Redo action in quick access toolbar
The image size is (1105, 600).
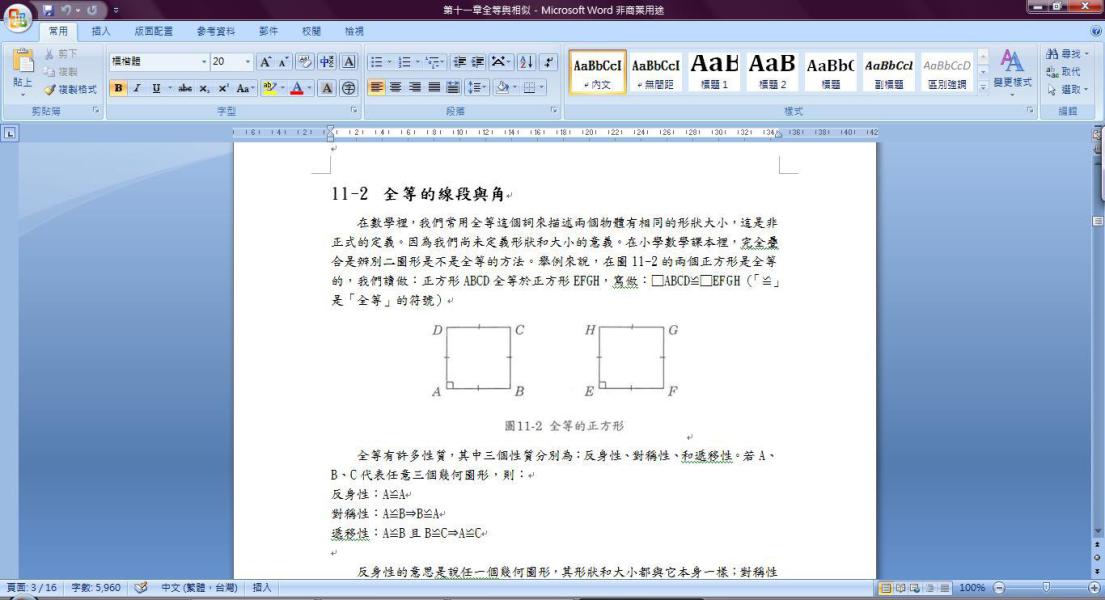pos(92,11)
